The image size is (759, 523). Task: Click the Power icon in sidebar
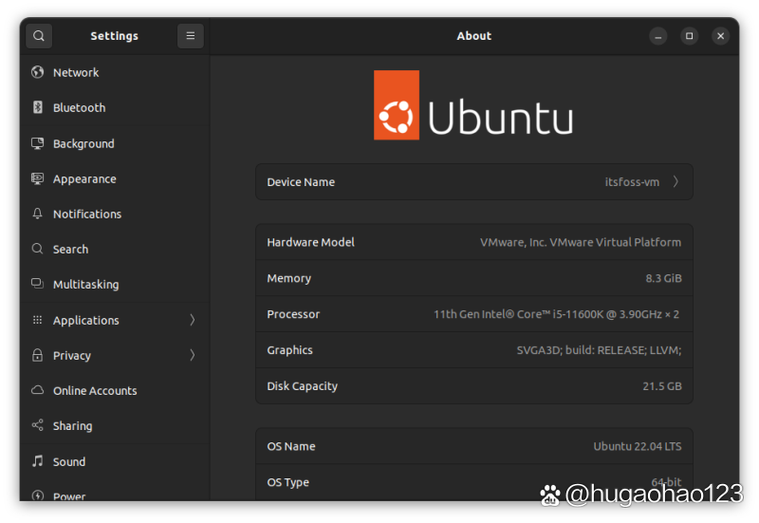tap(37, 495)
